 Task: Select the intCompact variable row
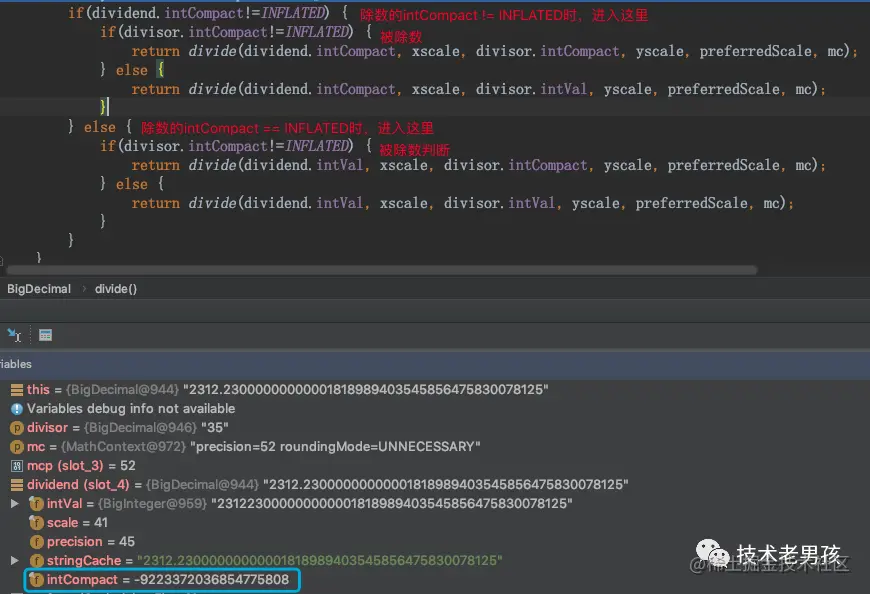(x=162, y=580)
